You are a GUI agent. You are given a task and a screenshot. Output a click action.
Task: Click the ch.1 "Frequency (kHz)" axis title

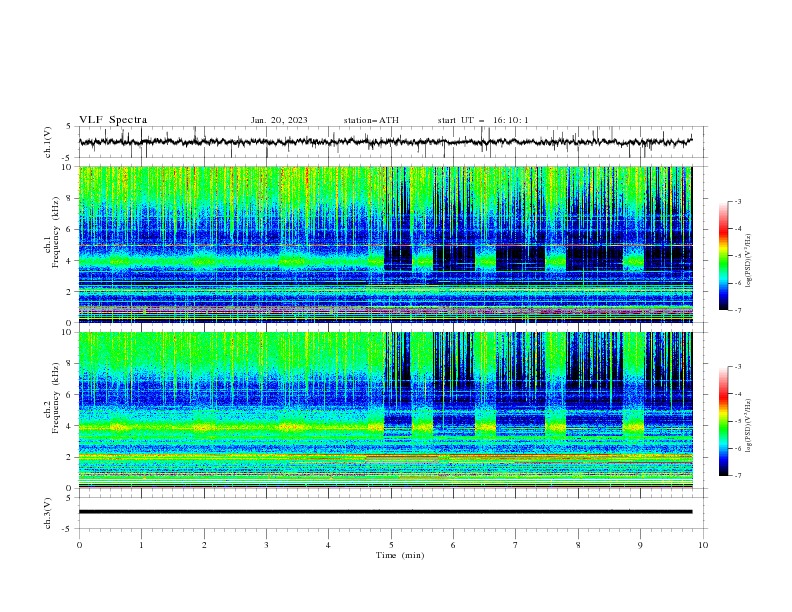tap(56, 232)
